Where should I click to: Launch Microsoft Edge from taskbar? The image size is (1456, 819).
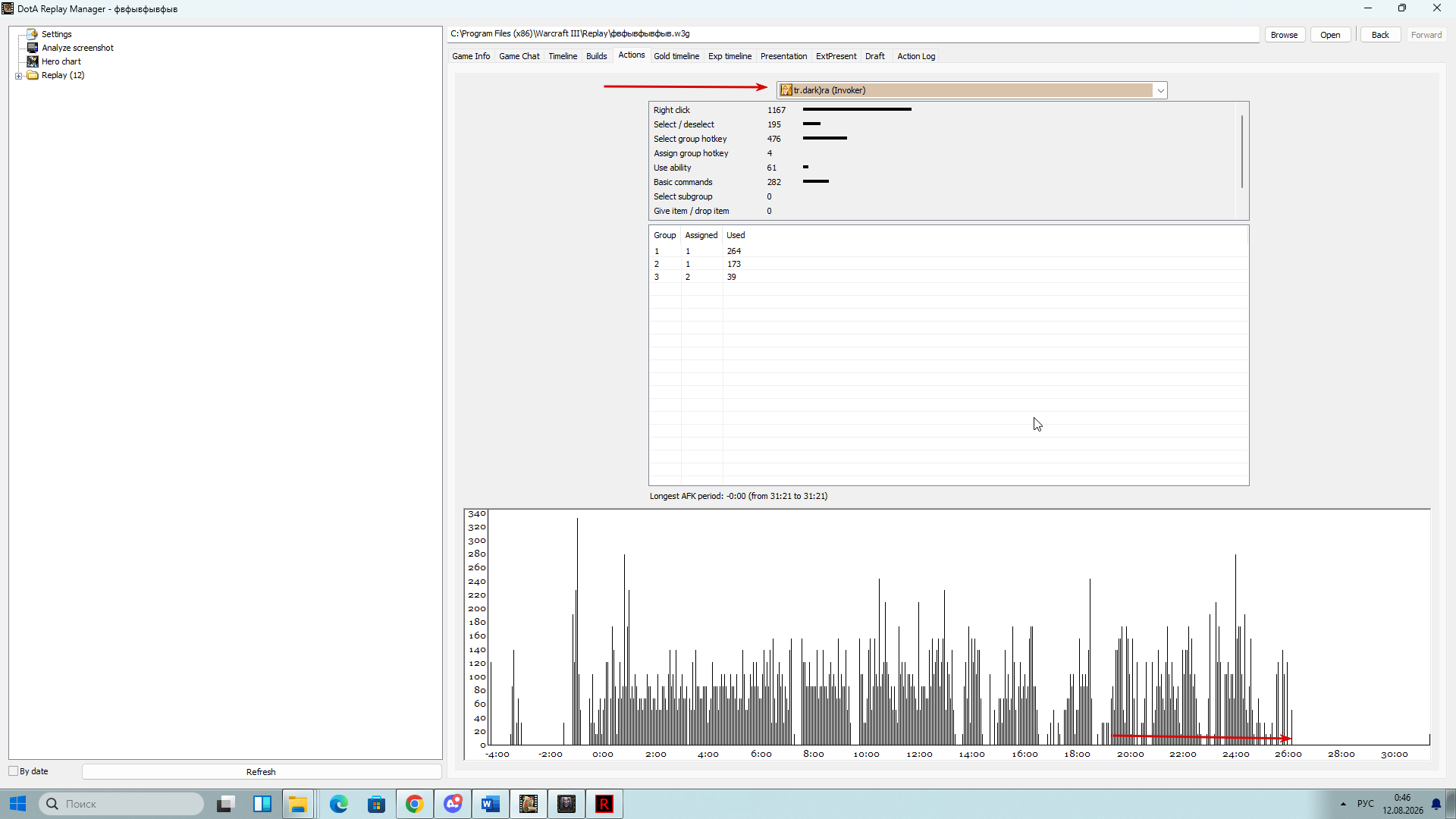point(338,804)
